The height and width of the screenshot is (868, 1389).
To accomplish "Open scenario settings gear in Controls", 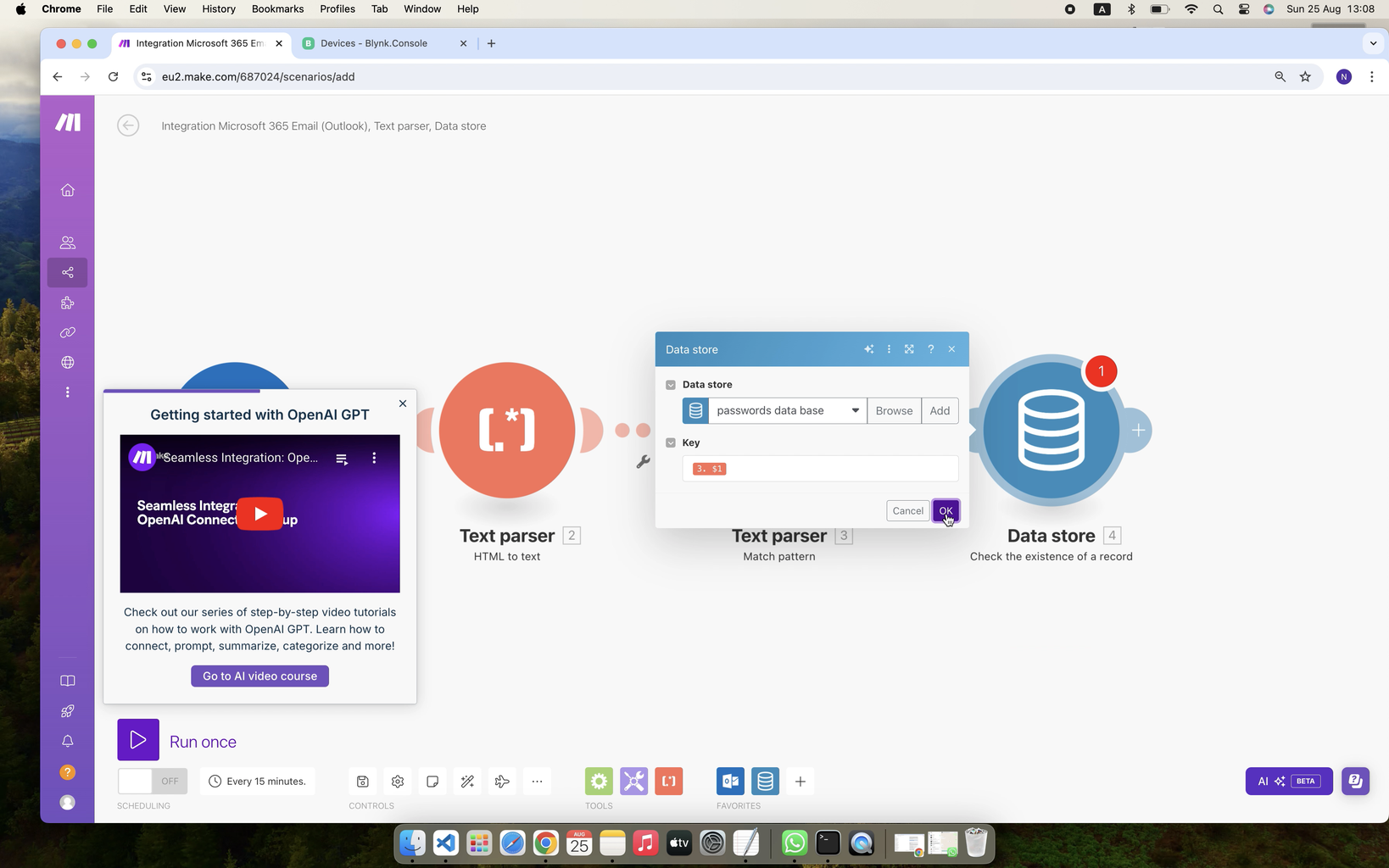I will click(x=398, y=782).
